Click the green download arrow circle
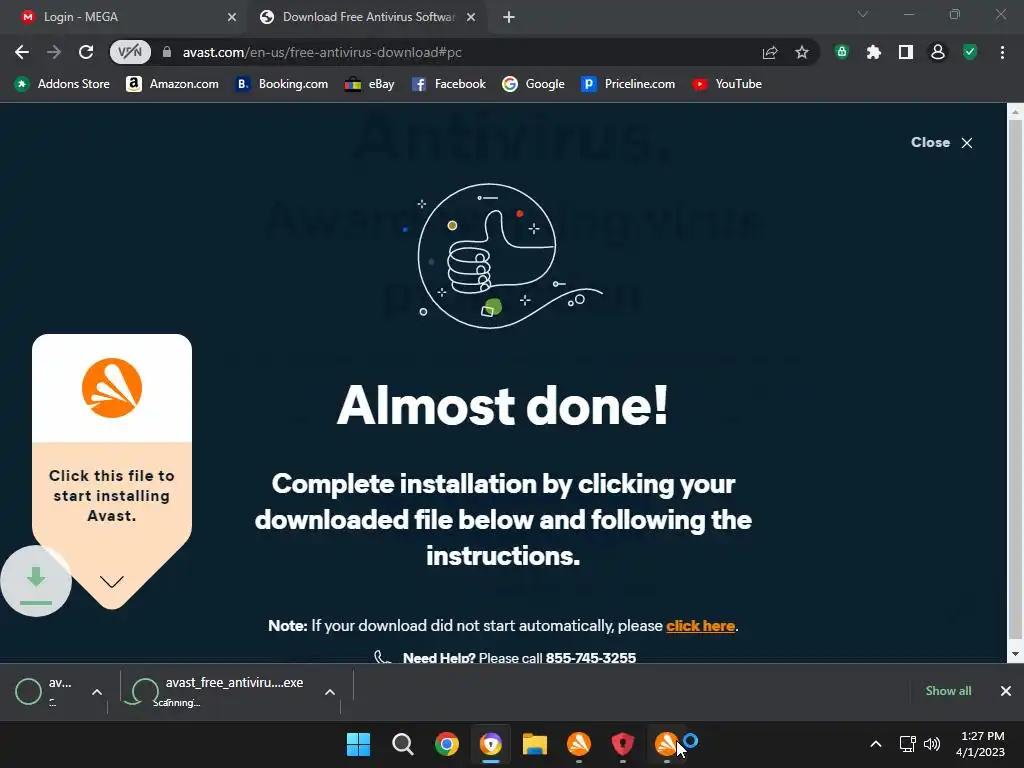 (x=36, y=581)
